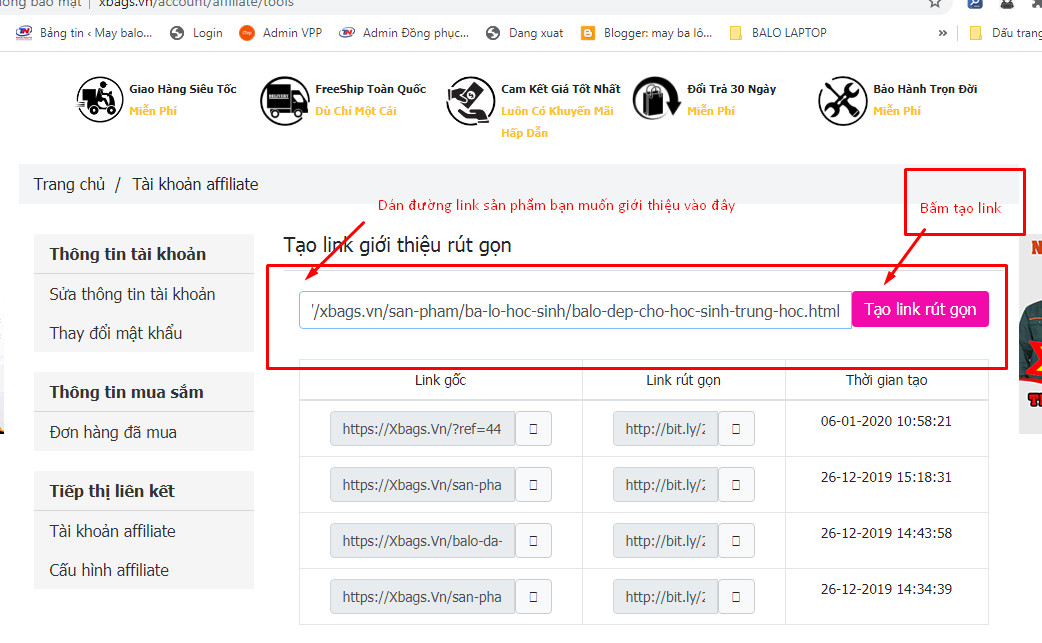Image resolution: width=1042 pixels, height=643 pixels.
Task: Click the Đổi Trả 30 Ngày bag icon
Action: click(657, 101)
